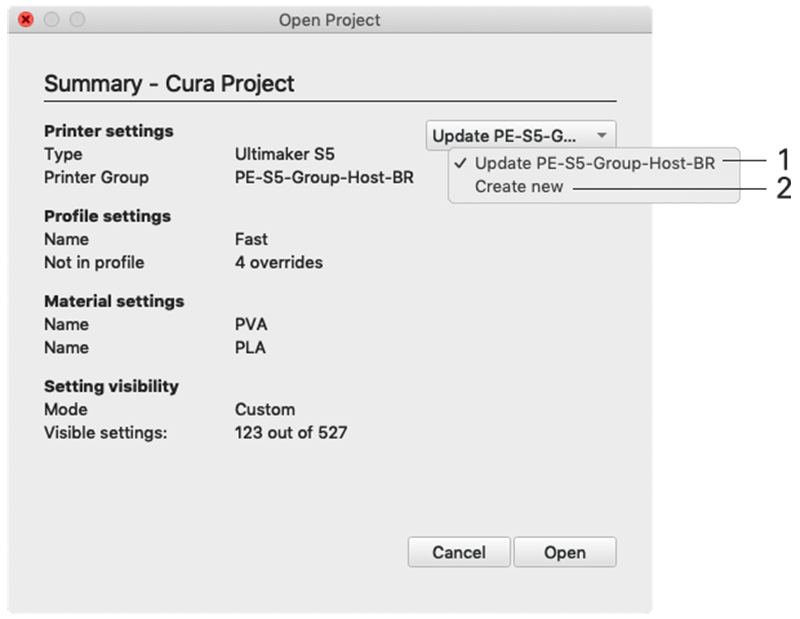Click the PLA material name
Viewport: 800px width, 619px height.
pos(250,347)
